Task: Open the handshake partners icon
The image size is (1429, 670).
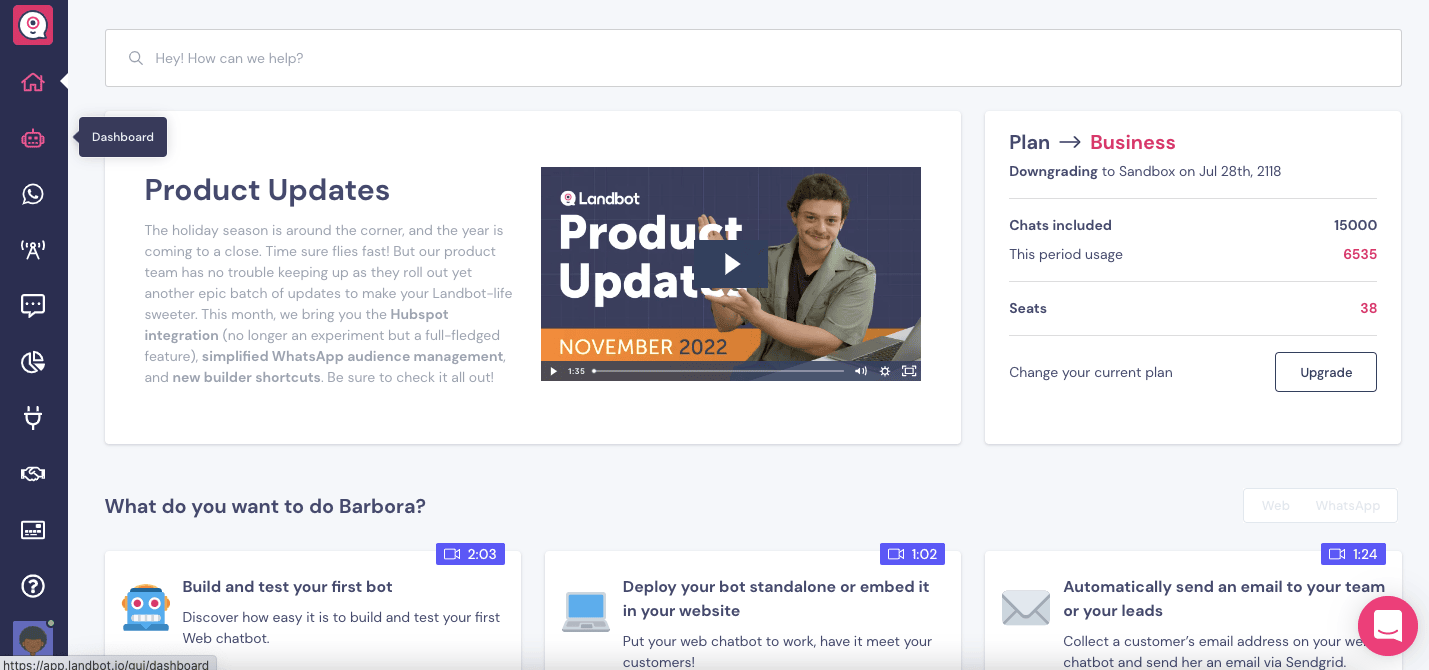Action: [x=33, y=474]
